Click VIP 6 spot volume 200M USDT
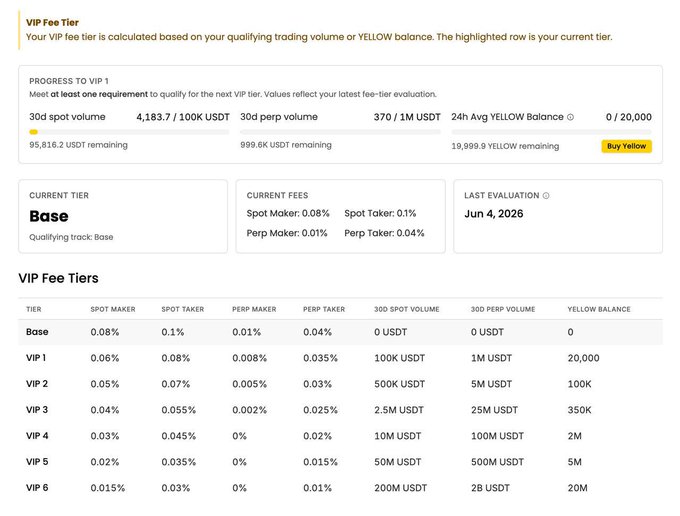The width and height of the screenshot is (680, 516). (x=401, y=488)
